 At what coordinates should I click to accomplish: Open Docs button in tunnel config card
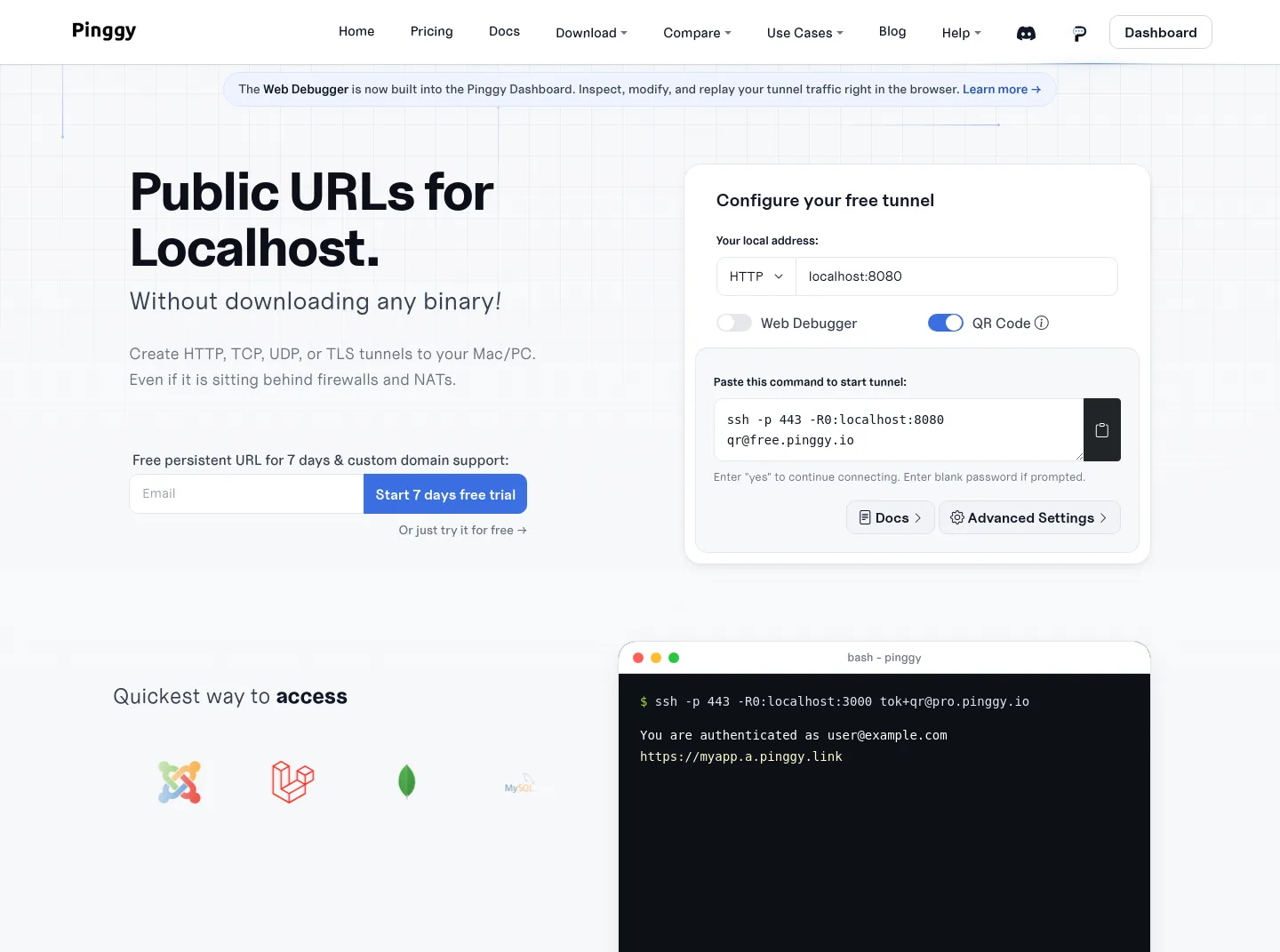891,517
